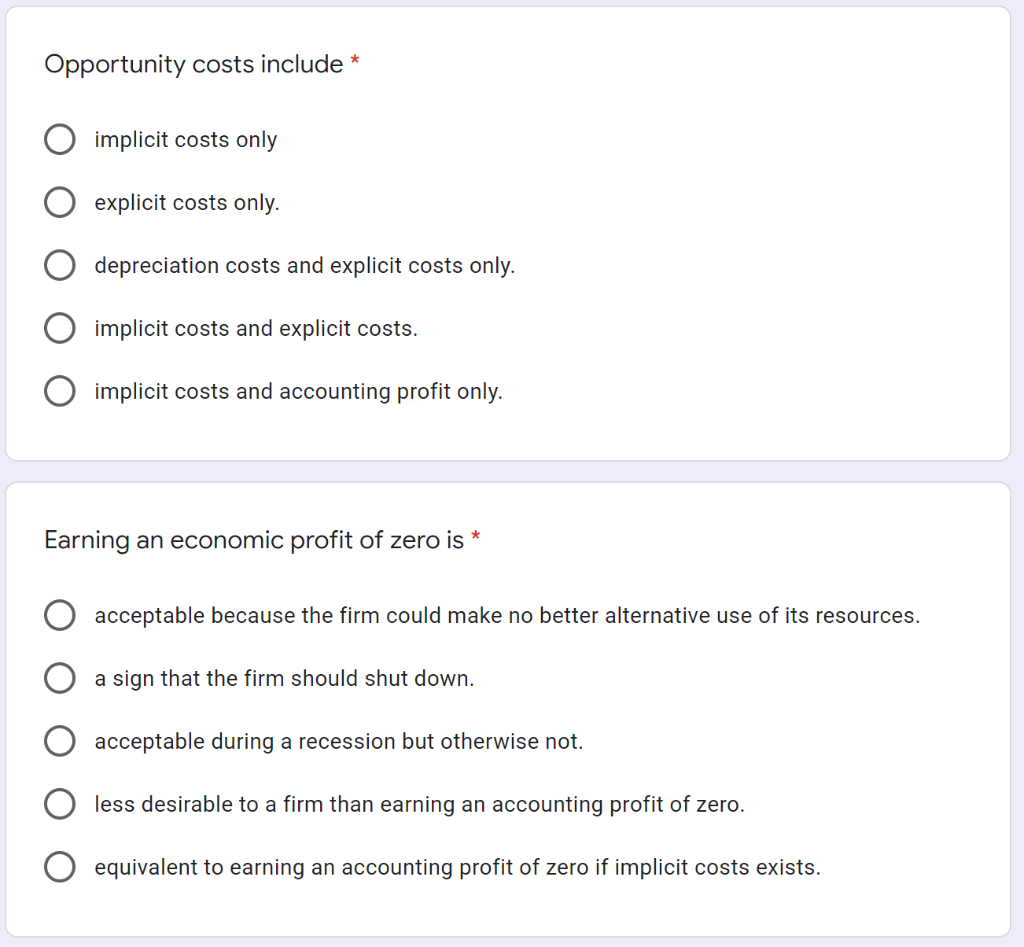The height and width of the screenshot is (947, 1024).
Task: Select "acceptable because the firm could make no better alternative"
Action: [59, 615]
